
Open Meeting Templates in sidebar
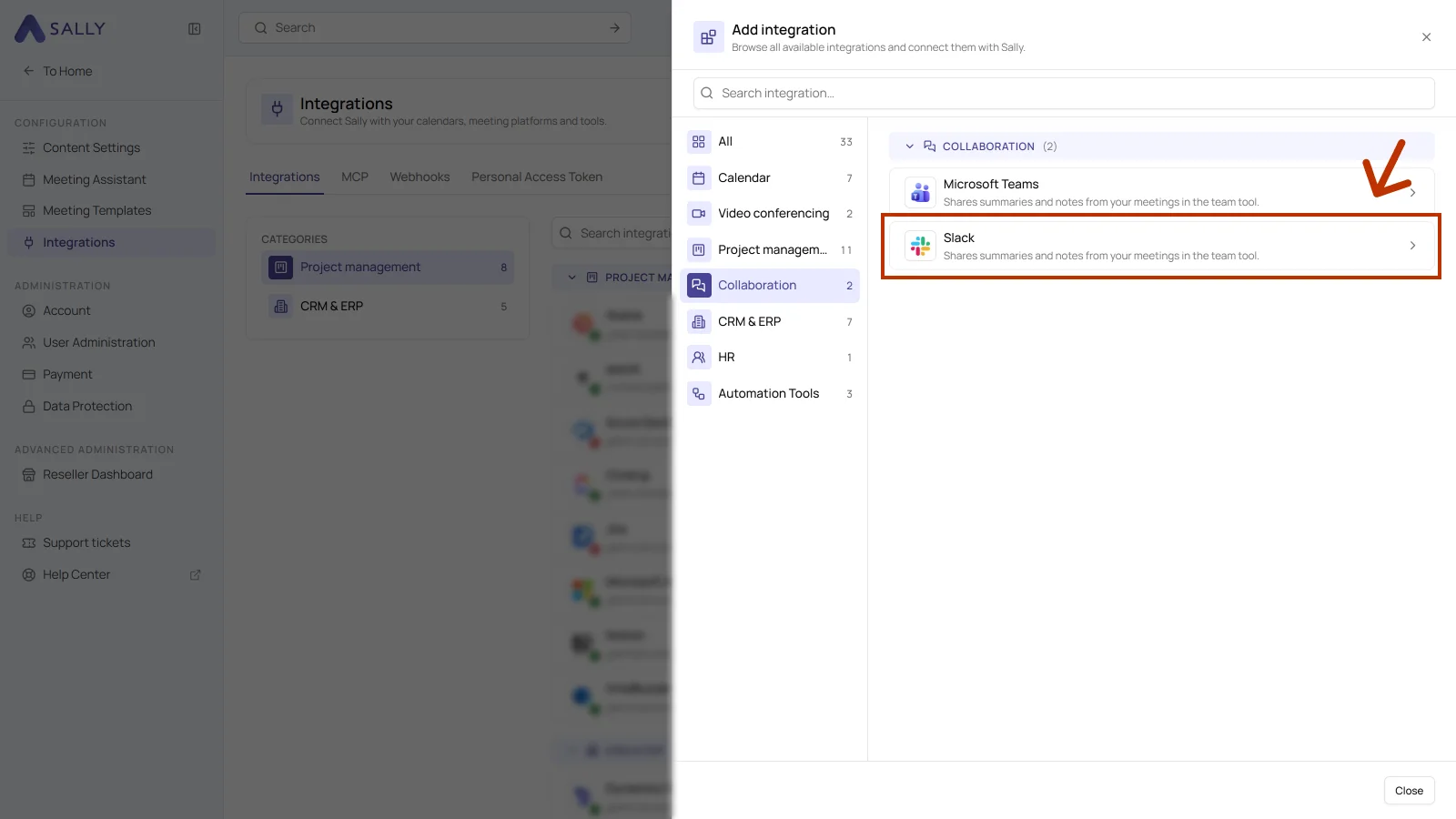pos(112,210)
